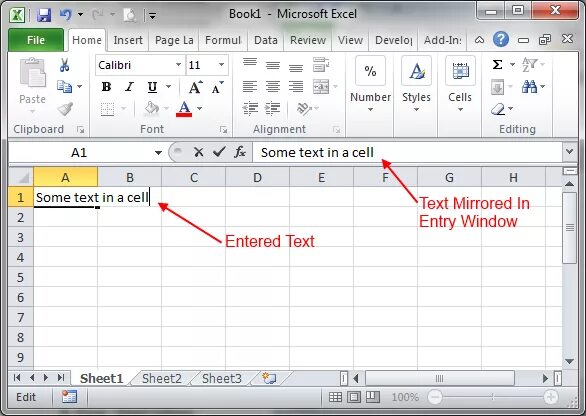Click Top Align icon
The image size is (586, 416).
250,62
